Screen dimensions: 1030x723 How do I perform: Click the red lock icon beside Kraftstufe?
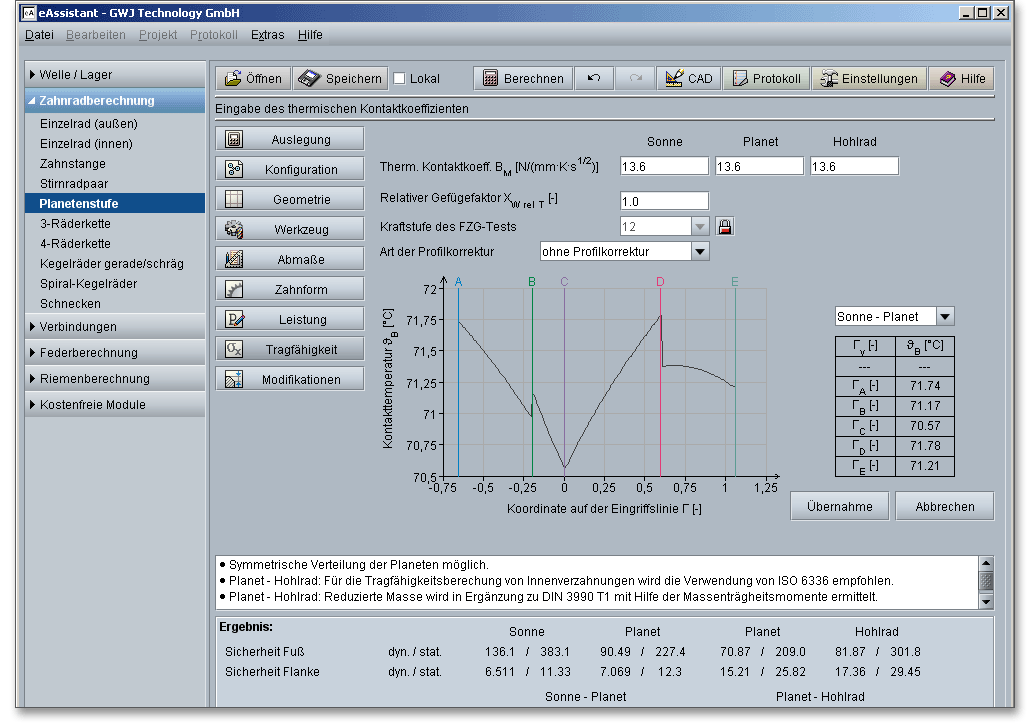tap(725, 227)
